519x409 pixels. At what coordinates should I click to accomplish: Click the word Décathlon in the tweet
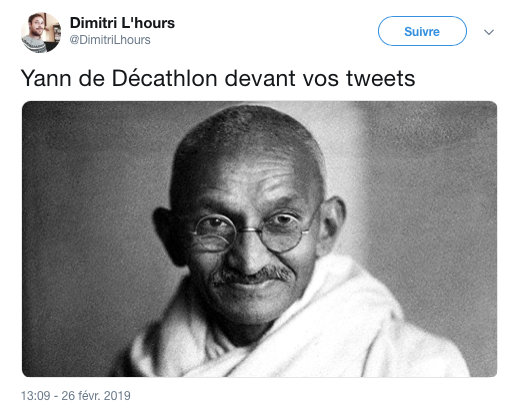(164, 78)
